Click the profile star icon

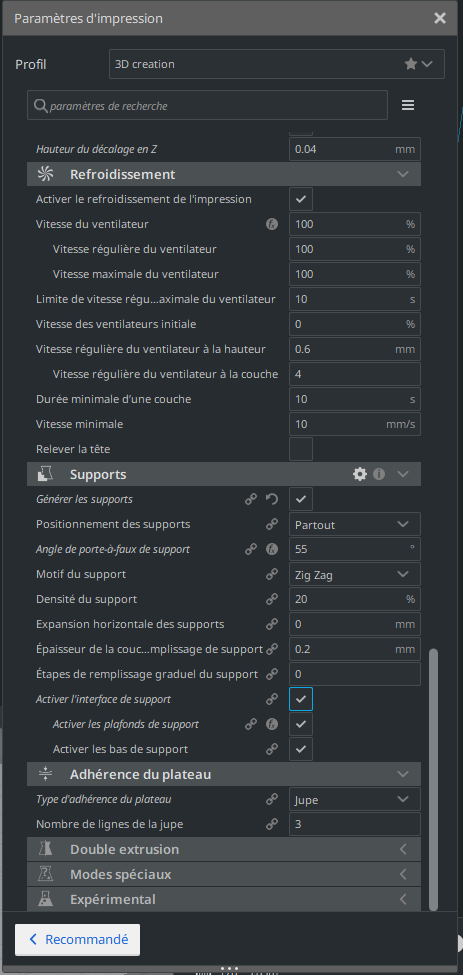[x=411, y=64]
